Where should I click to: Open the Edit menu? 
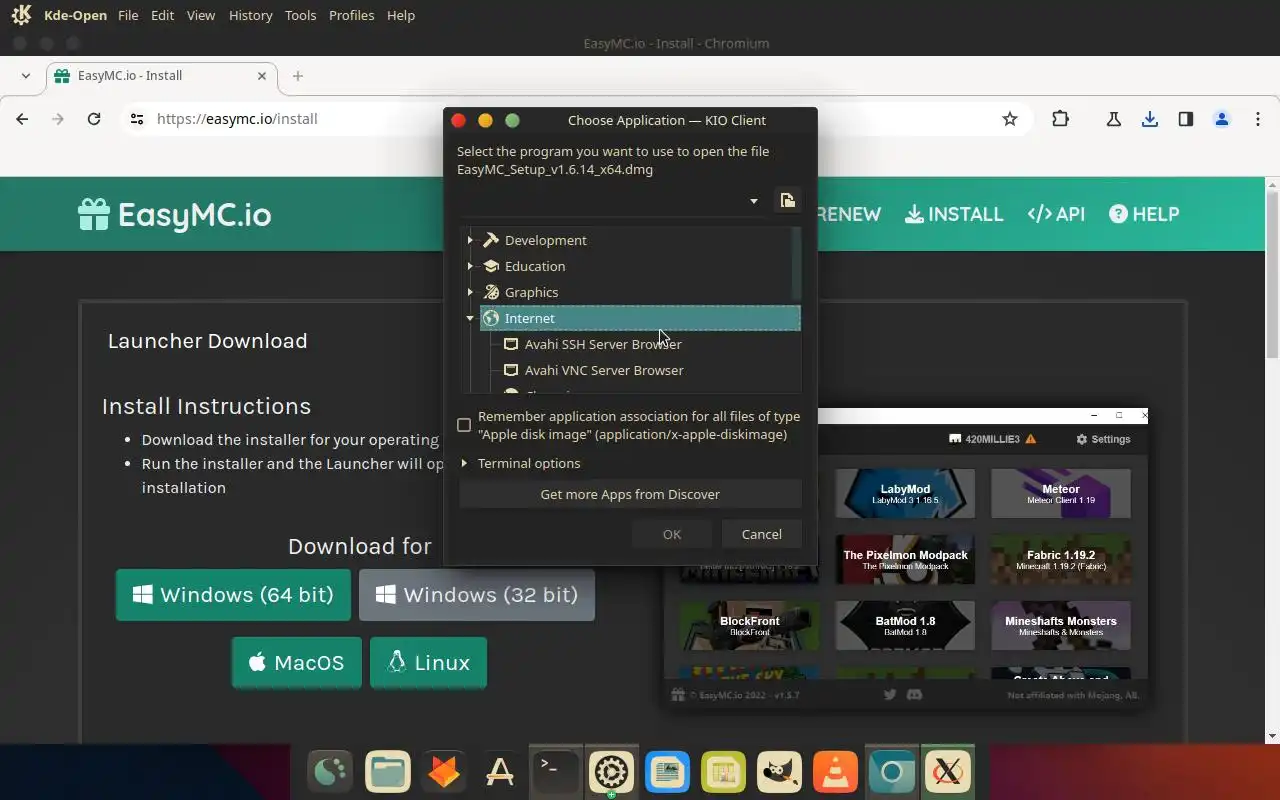pos(163,15)
